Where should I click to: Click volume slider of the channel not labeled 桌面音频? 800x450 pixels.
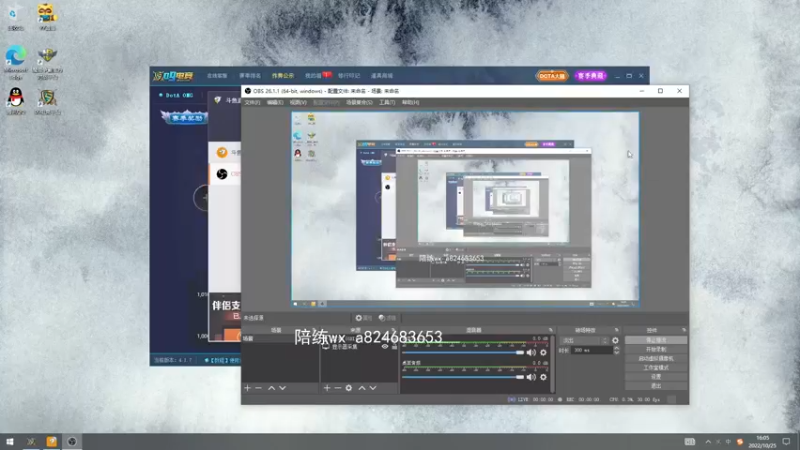(463, 353)
